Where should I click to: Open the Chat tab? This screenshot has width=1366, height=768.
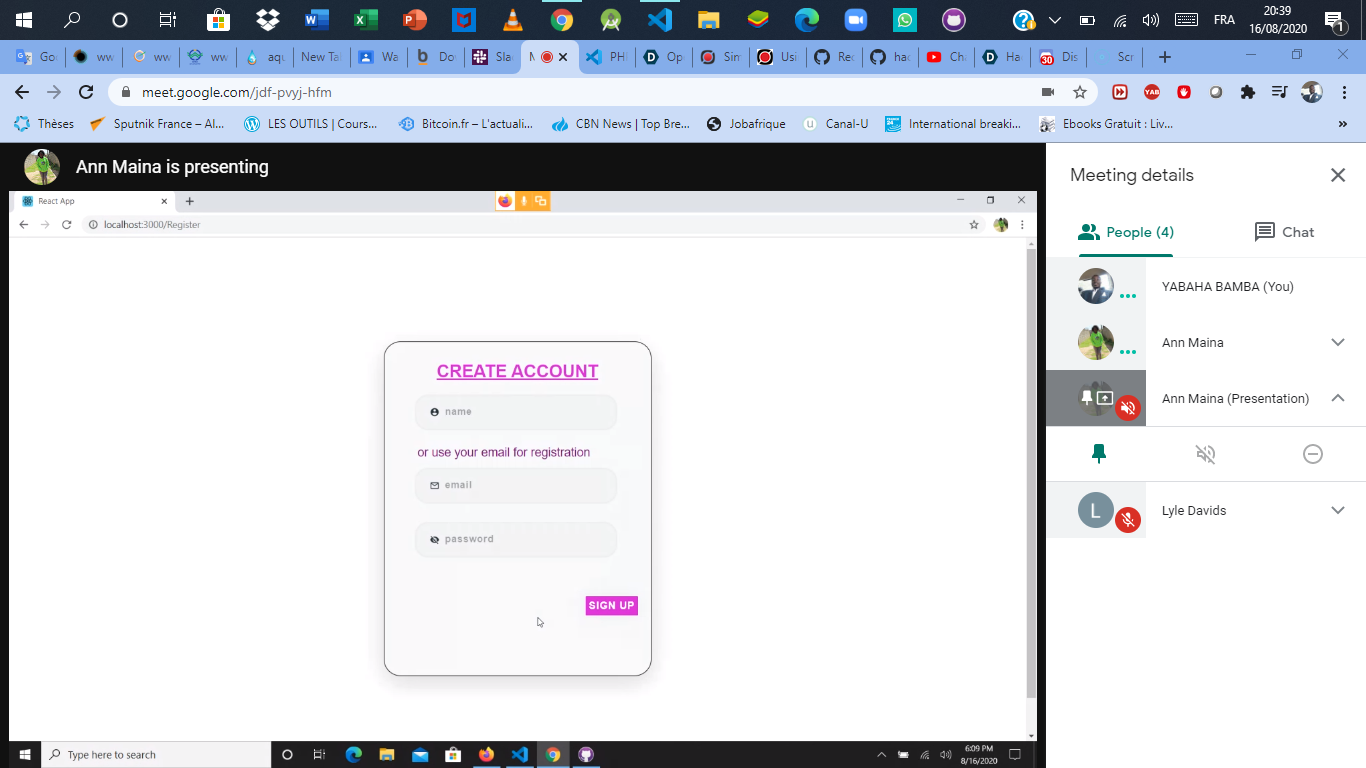point(1284,232)
